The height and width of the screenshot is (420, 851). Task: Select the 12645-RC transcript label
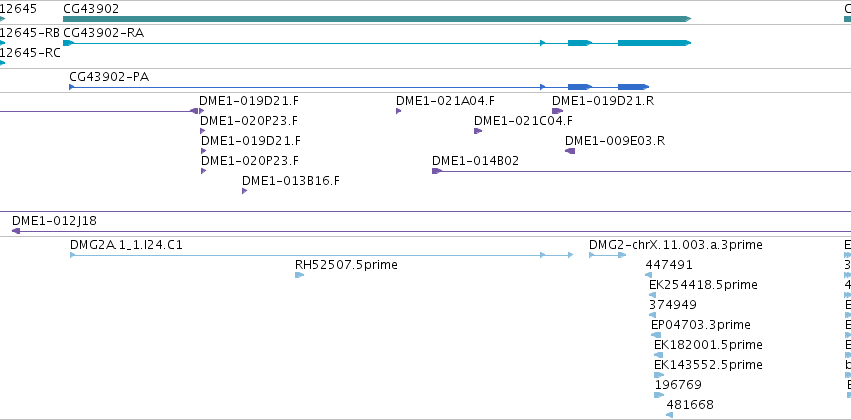click(x=30, y=53)
